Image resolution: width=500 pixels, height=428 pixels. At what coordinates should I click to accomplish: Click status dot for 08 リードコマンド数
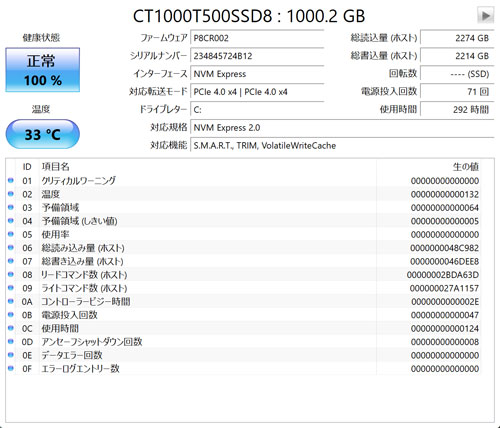point(11,274)
